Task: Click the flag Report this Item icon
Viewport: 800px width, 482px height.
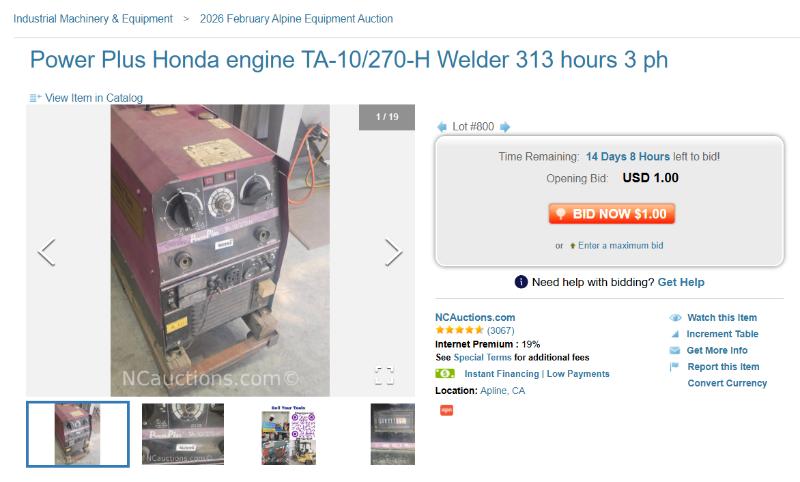Action: tap(674, 367)
